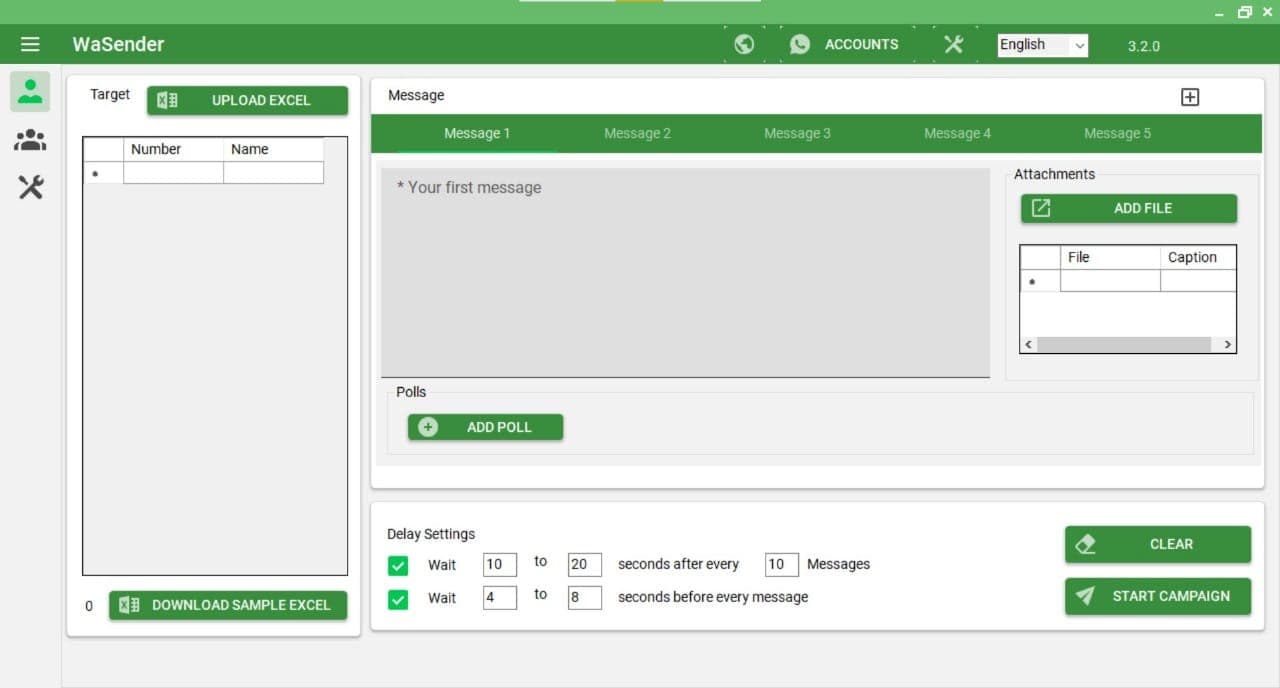This screenshot has height=688, width=1280.
Task: Click the attachments horizontal scrollbar thumb
Action: click(1124, 344)
